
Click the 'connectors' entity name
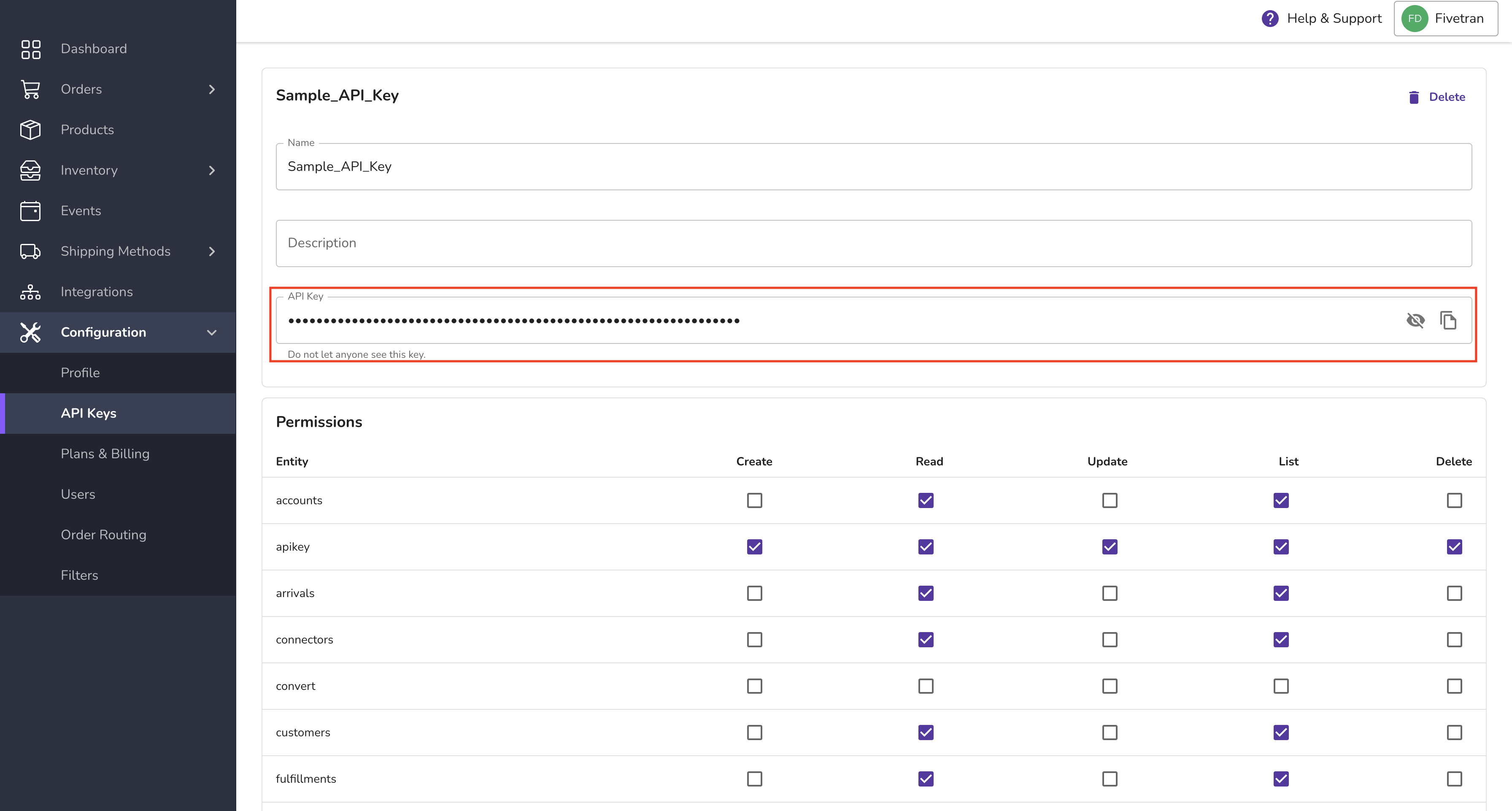(304, 640)
